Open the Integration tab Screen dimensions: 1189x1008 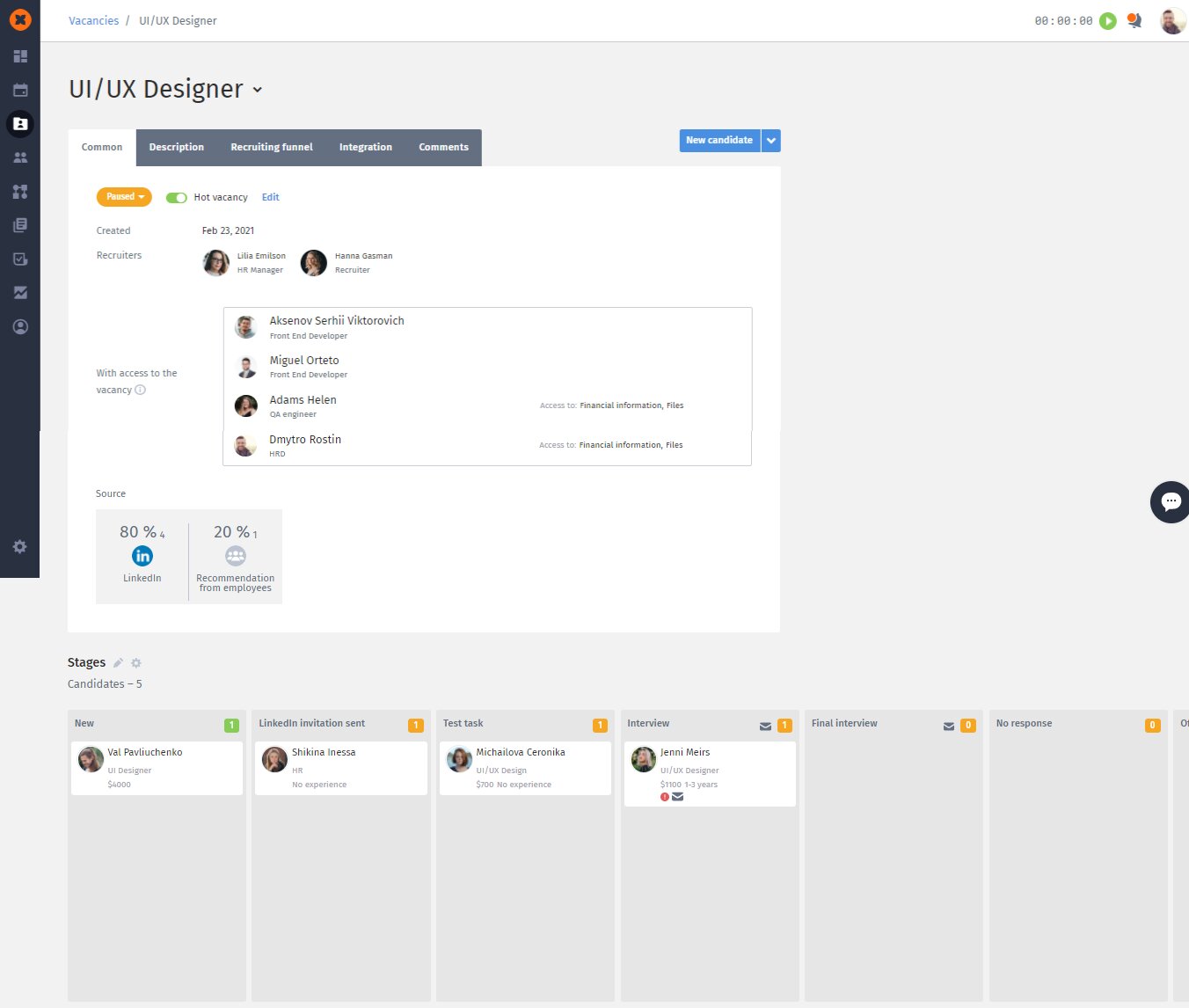tap(365, 148)
